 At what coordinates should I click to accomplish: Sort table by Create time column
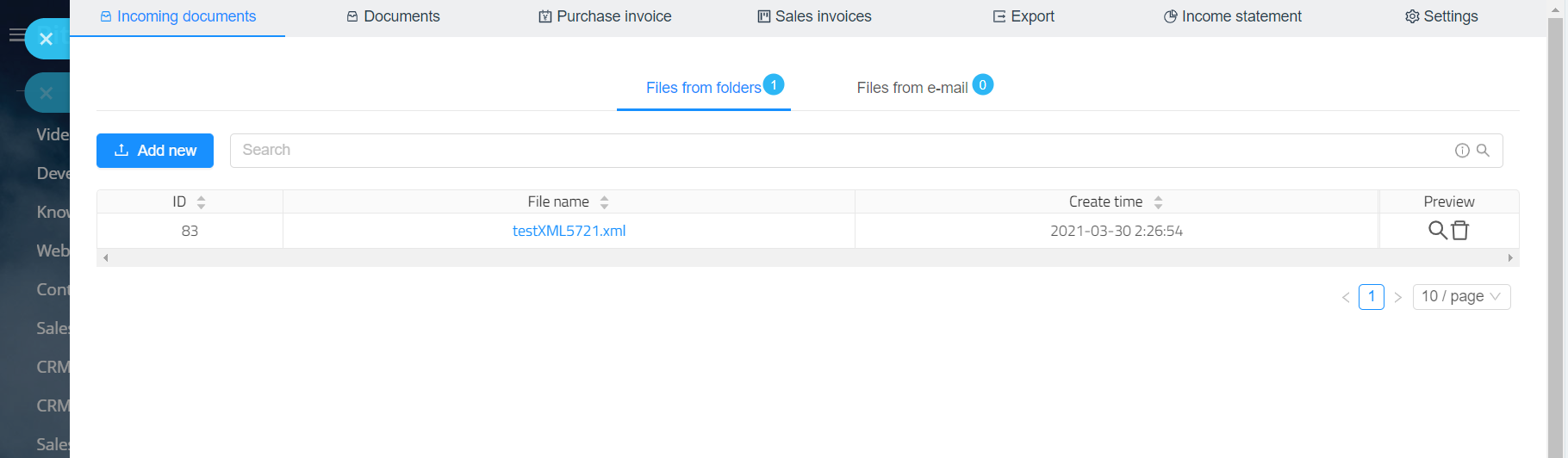click(x=1158, y=202)
